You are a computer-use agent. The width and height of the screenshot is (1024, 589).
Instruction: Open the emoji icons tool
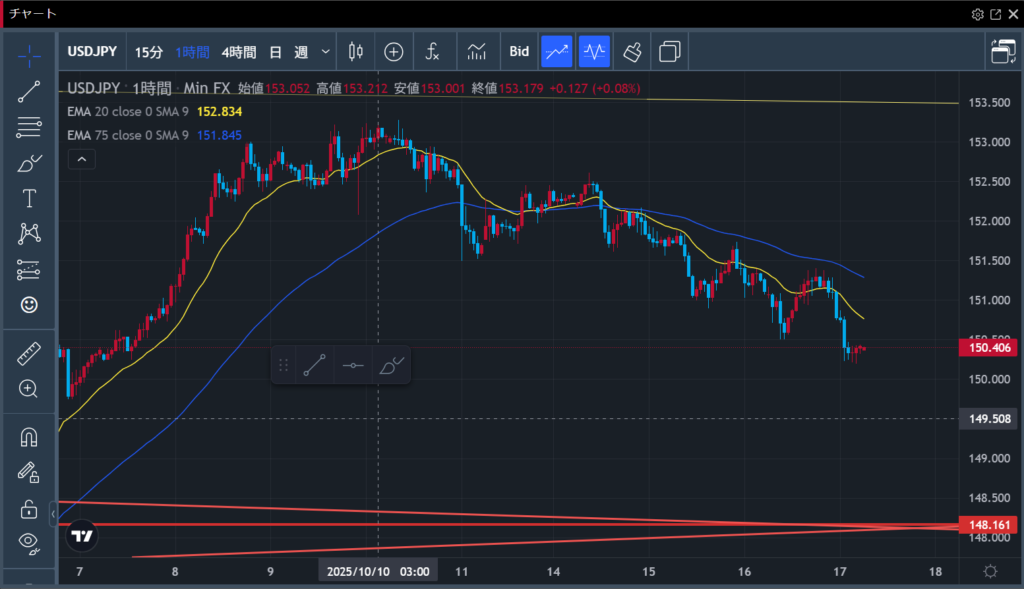29,305
